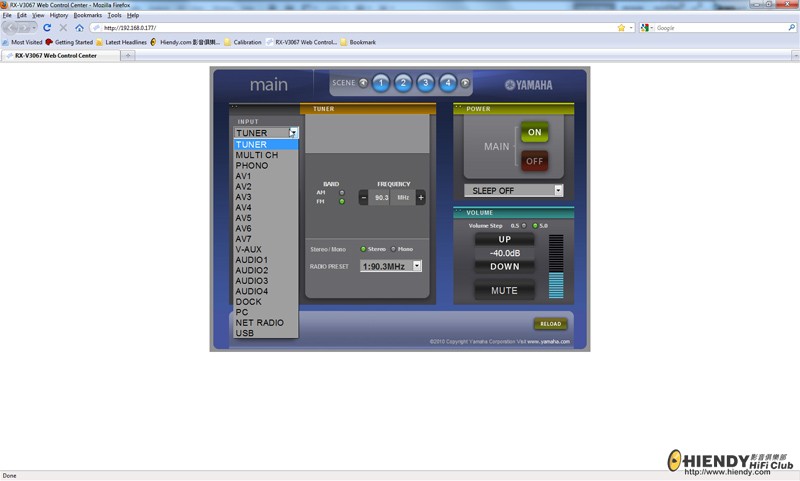Click the Google search box
Image resolution: width=800 pixels, height=481 pixels.
click(720, 28)
